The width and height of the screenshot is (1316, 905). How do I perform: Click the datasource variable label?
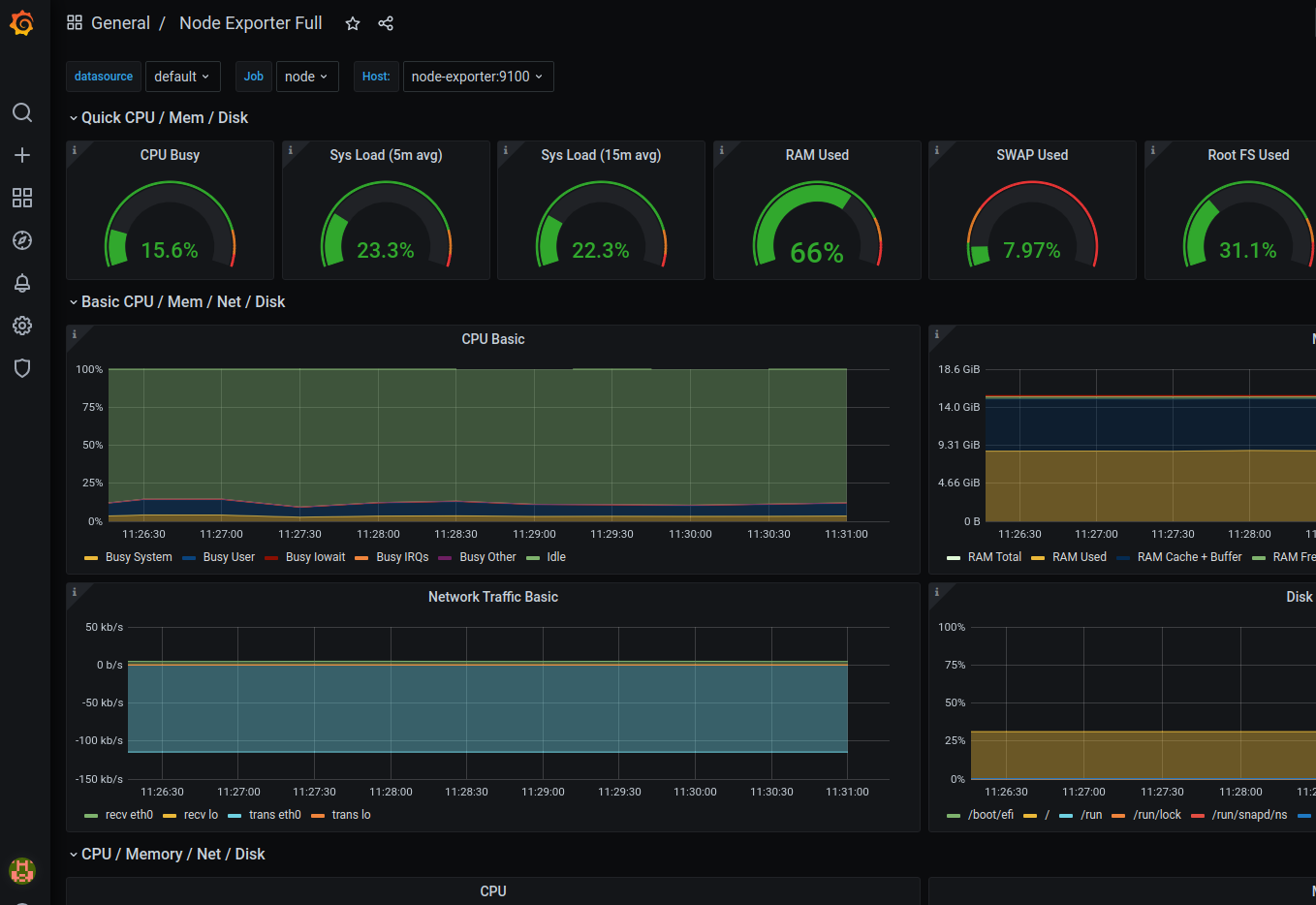tap(104, 77)
